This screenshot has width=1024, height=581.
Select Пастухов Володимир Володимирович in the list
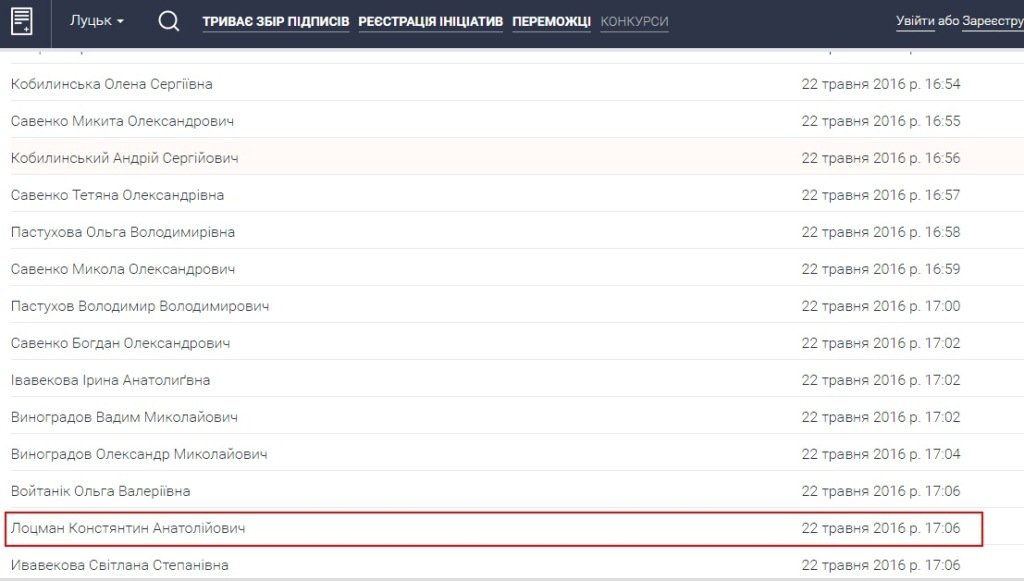tap(140, 306)
